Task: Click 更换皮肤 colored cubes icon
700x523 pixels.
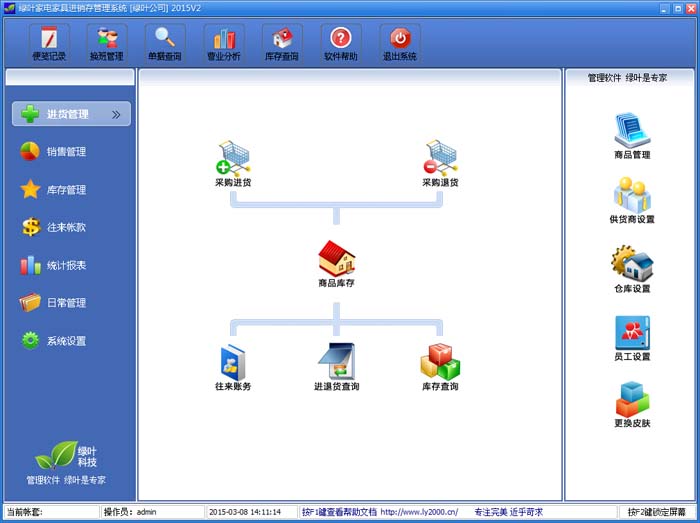Action: tap(632, 401)
